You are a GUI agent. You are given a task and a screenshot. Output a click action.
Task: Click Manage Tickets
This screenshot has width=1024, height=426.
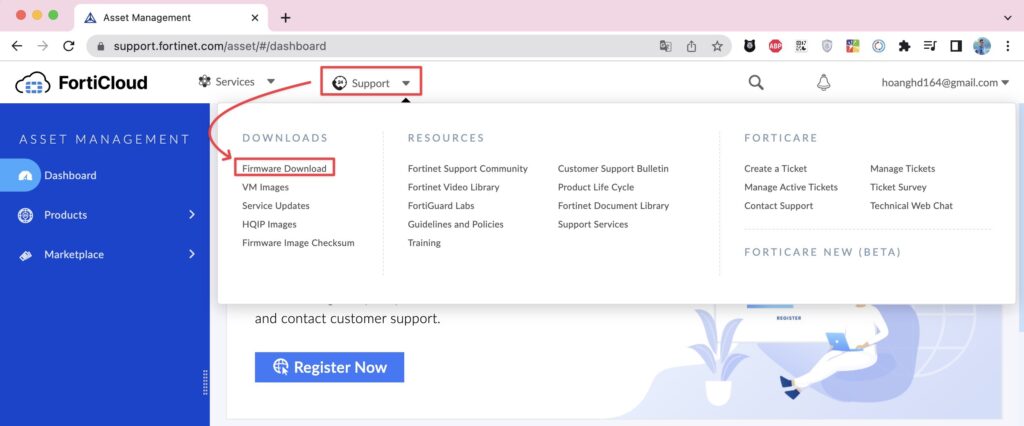coord(903,169)
